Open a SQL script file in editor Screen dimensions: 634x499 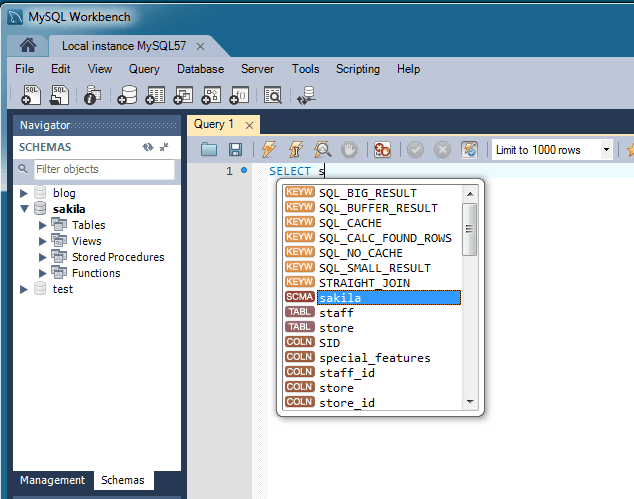pos(209,150)
